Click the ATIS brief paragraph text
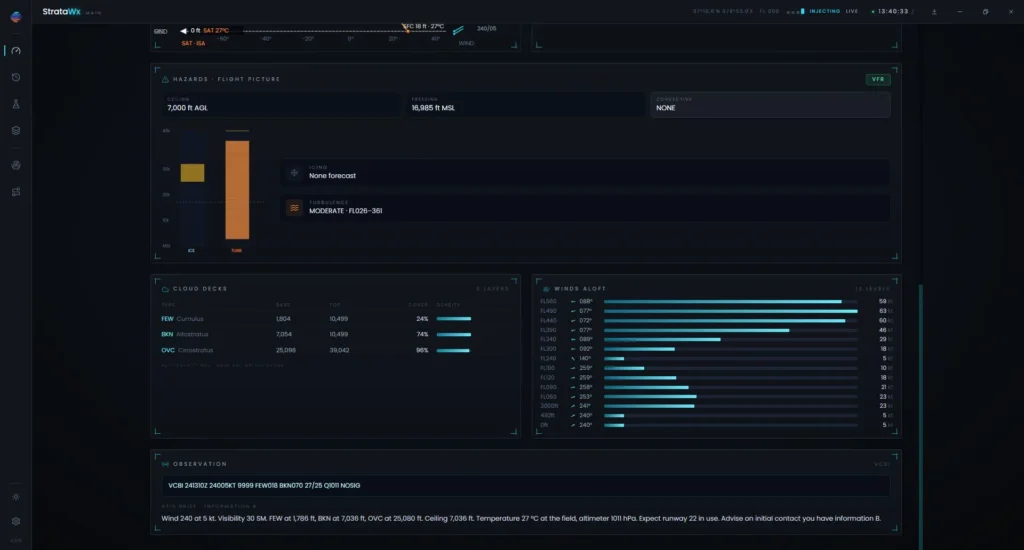 (521, 519)
